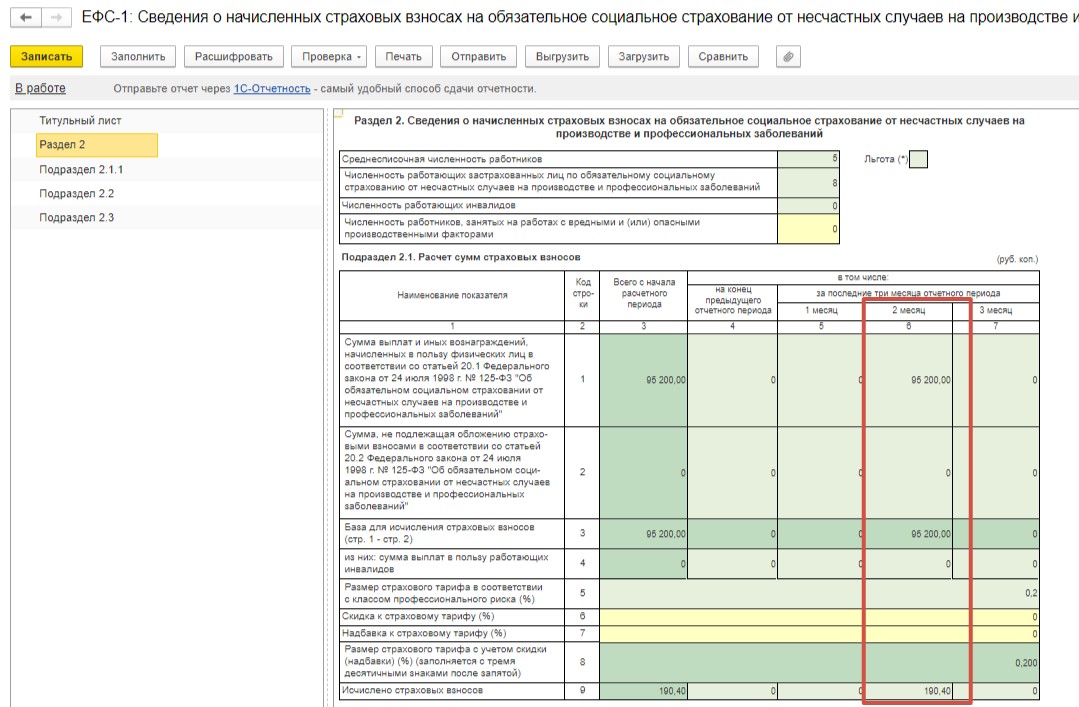This screenshot has height=707, width=1079.
Task: Click the Всего с начала расчетного периода header
Action: [643, 293]
